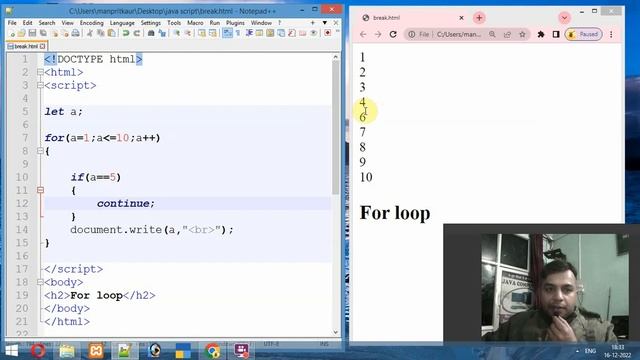Toggle Show All Characters pilcrow icon
Image resolution: width=640 pixels, height=360 pixels.
238,33
